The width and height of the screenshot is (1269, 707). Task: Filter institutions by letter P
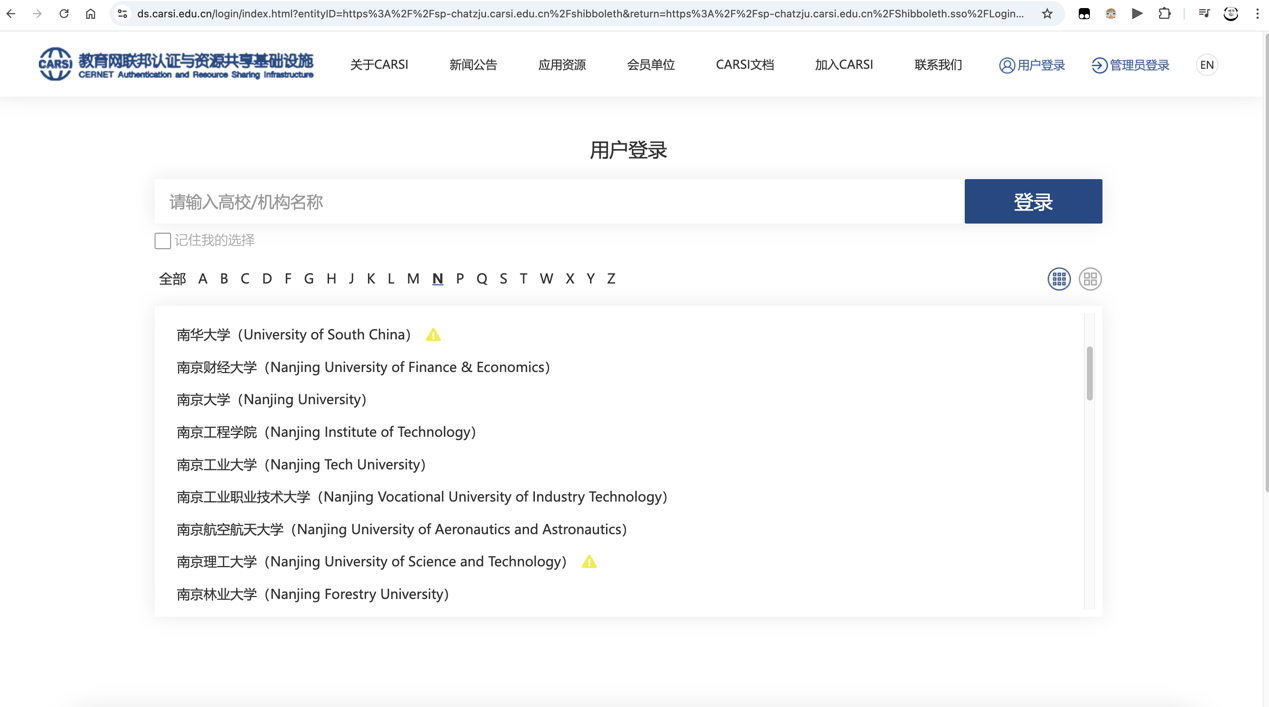pos(460,279)
